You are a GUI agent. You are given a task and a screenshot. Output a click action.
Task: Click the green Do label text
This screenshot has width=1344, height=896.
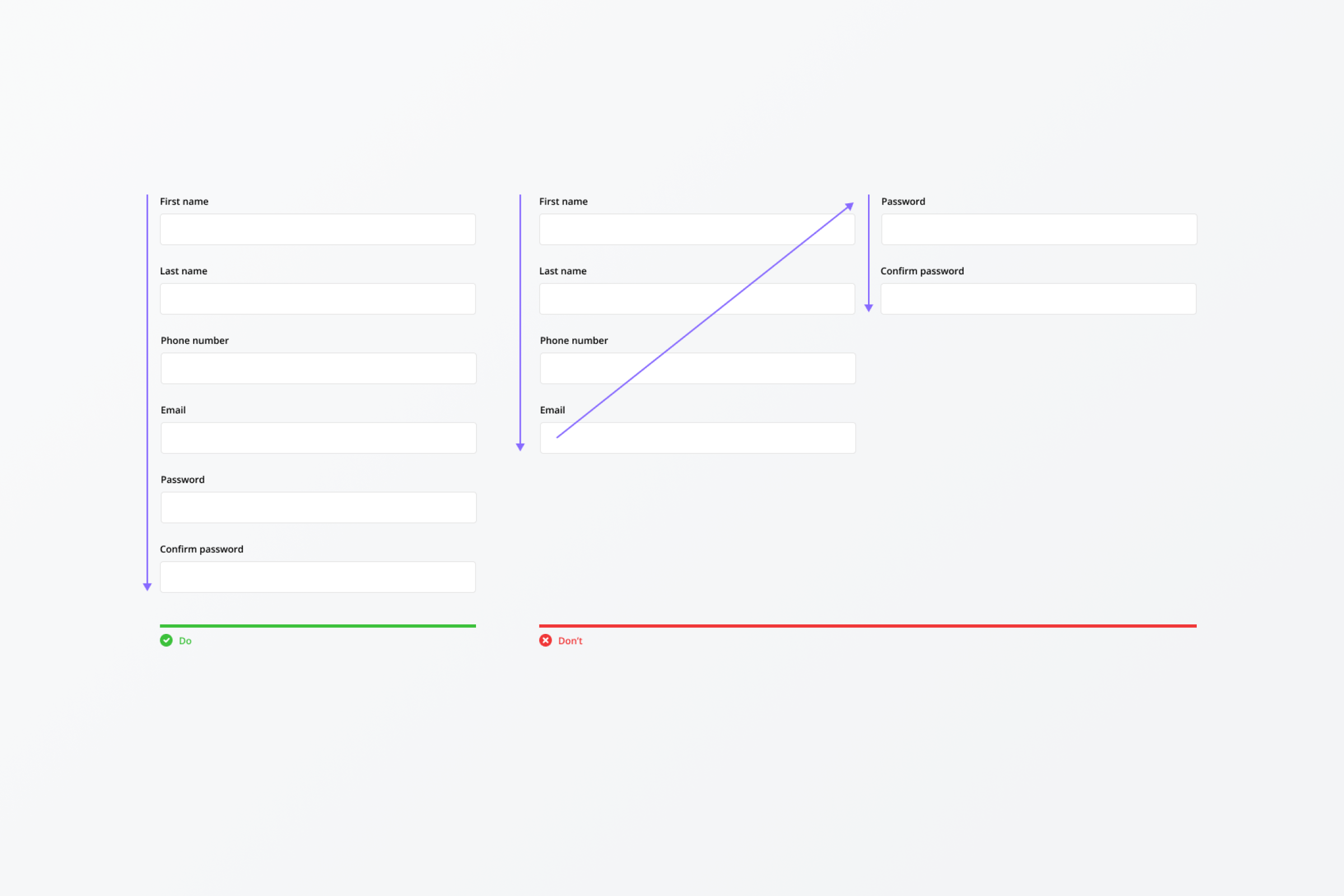(x=185, y=641)
